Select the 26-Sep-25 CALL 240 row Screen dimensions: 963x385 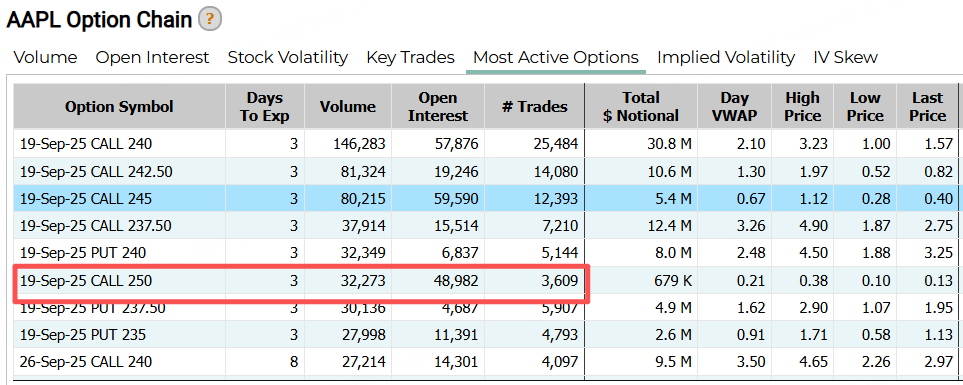486,362
